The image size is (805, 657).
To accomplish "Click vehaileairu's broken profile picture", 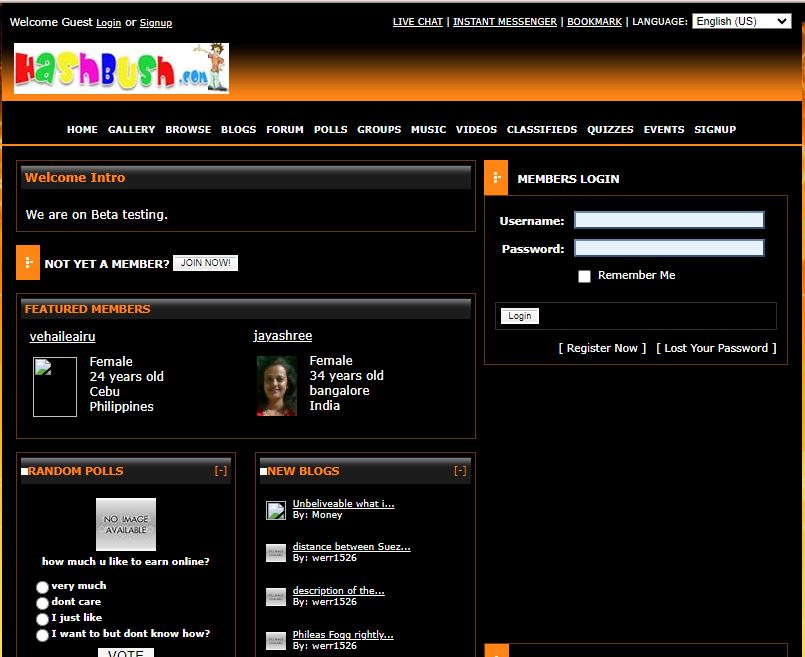I will (54, 386).
